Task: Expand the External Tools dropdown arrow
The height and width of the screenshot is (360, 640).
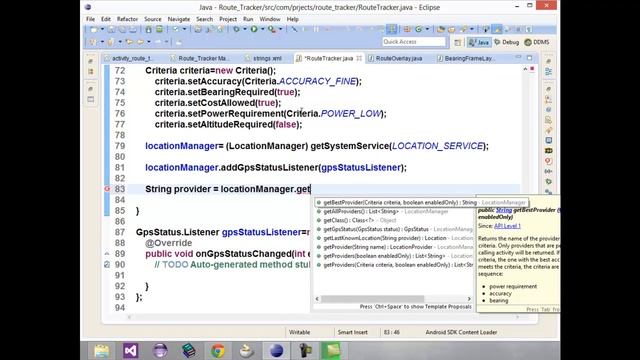Action: pyautogui.click(x=280, y=29)
